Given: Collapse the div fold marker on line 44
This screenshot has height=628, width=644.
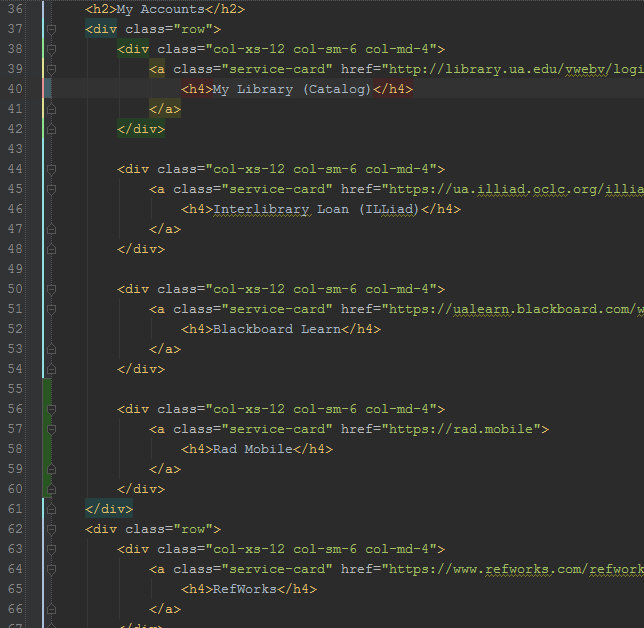Looking at the screenshot, I should point(51,169).
